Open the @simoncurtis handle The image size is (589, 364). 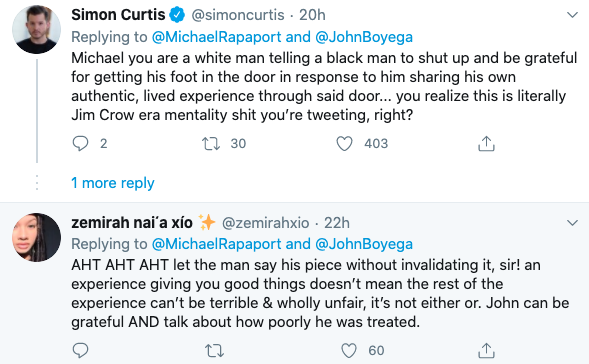pos(238,15)
